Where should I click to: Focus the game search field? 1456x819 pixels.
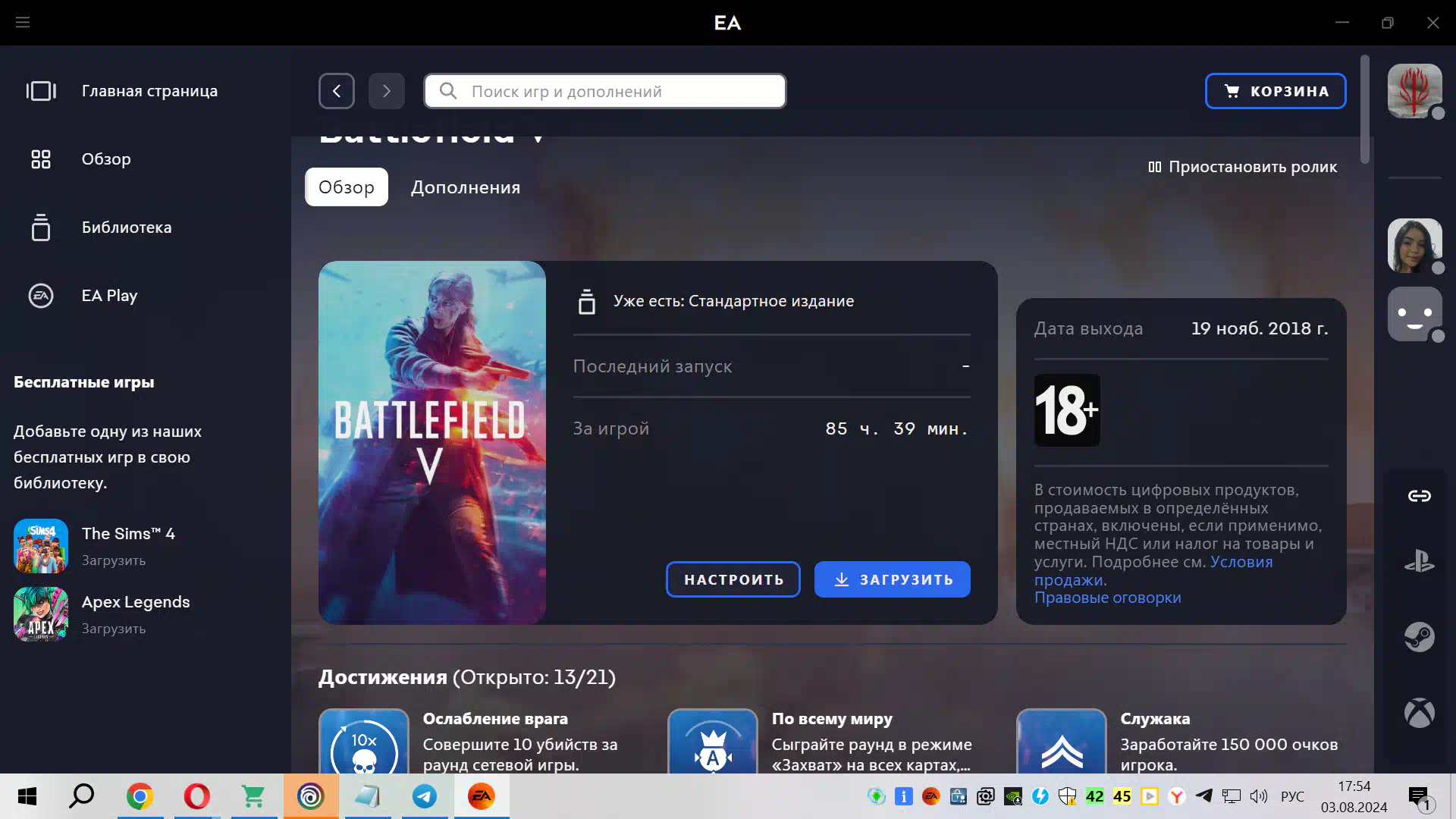(605, 91)
